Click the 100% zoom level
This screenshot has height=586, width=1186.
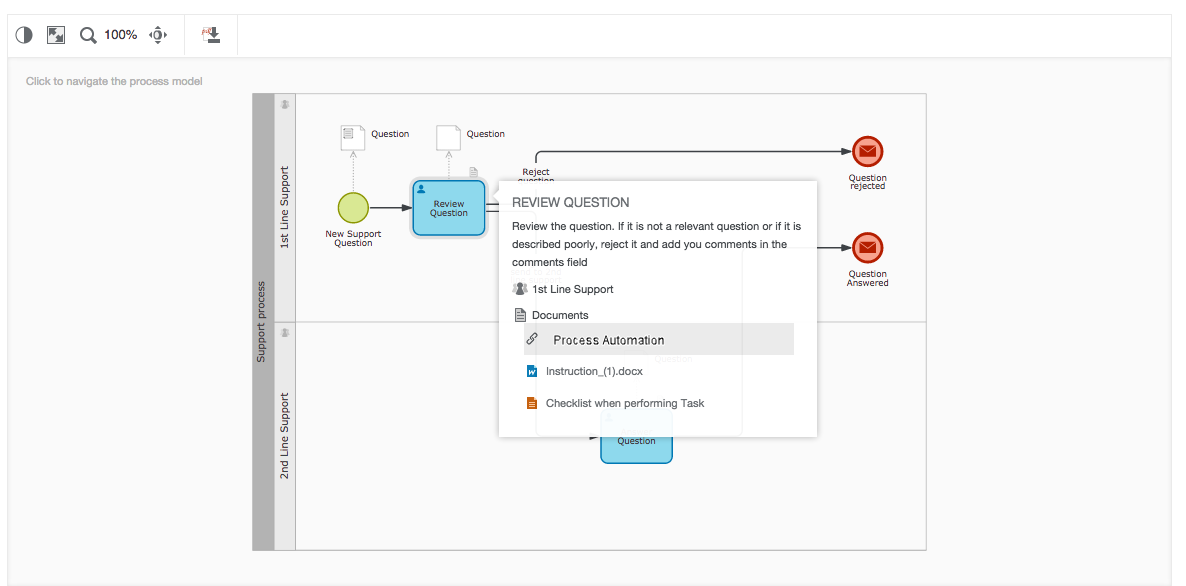(x=120, y=35)
